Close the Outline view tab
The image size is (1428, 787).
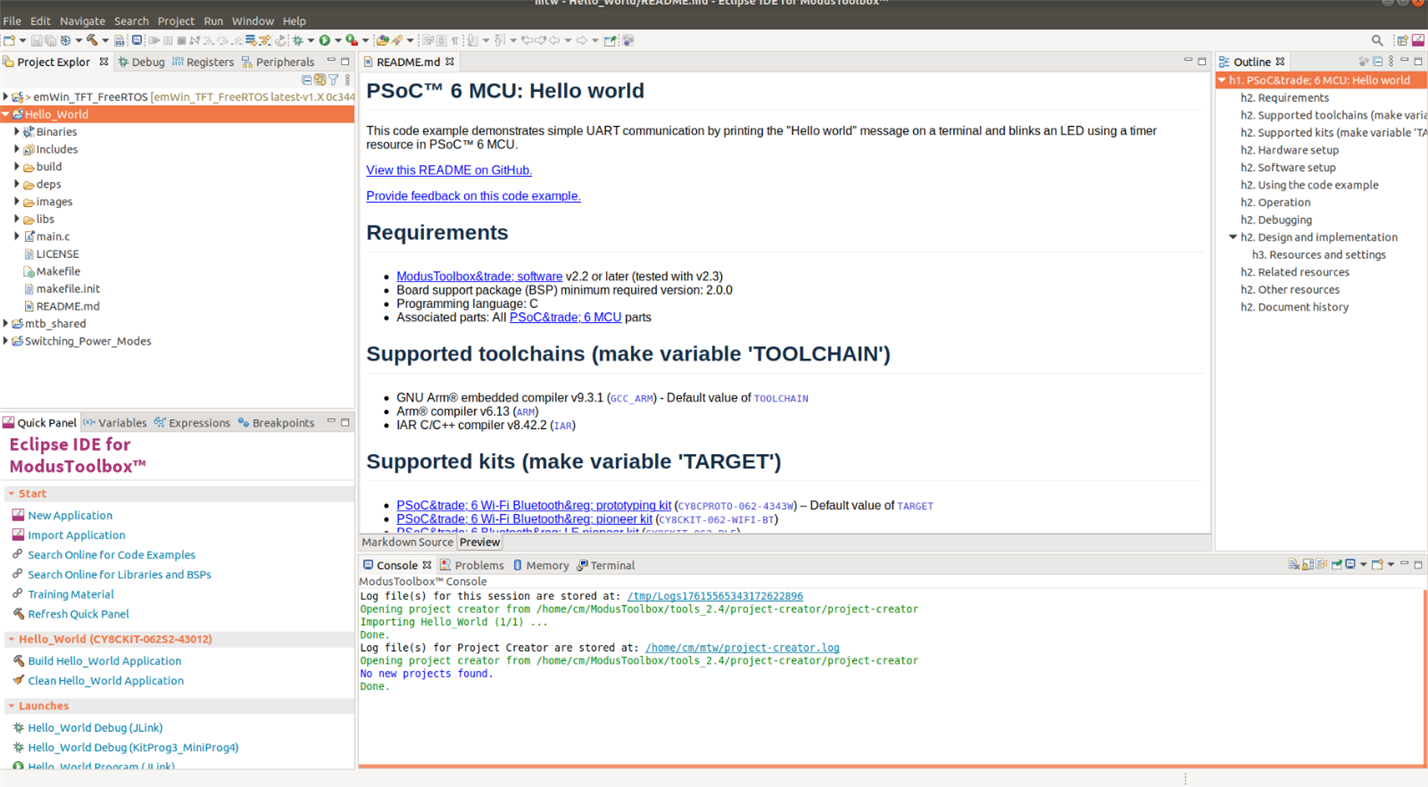coord(1280,62)
